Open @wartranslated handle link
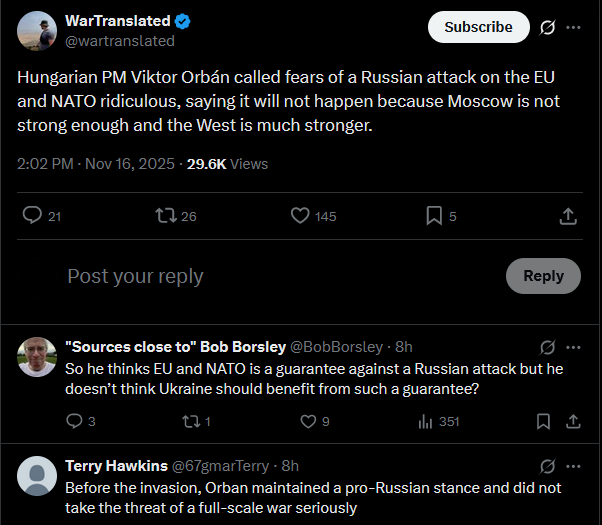Viewport: 602px width, 525px height. click(x=120, y=41)
